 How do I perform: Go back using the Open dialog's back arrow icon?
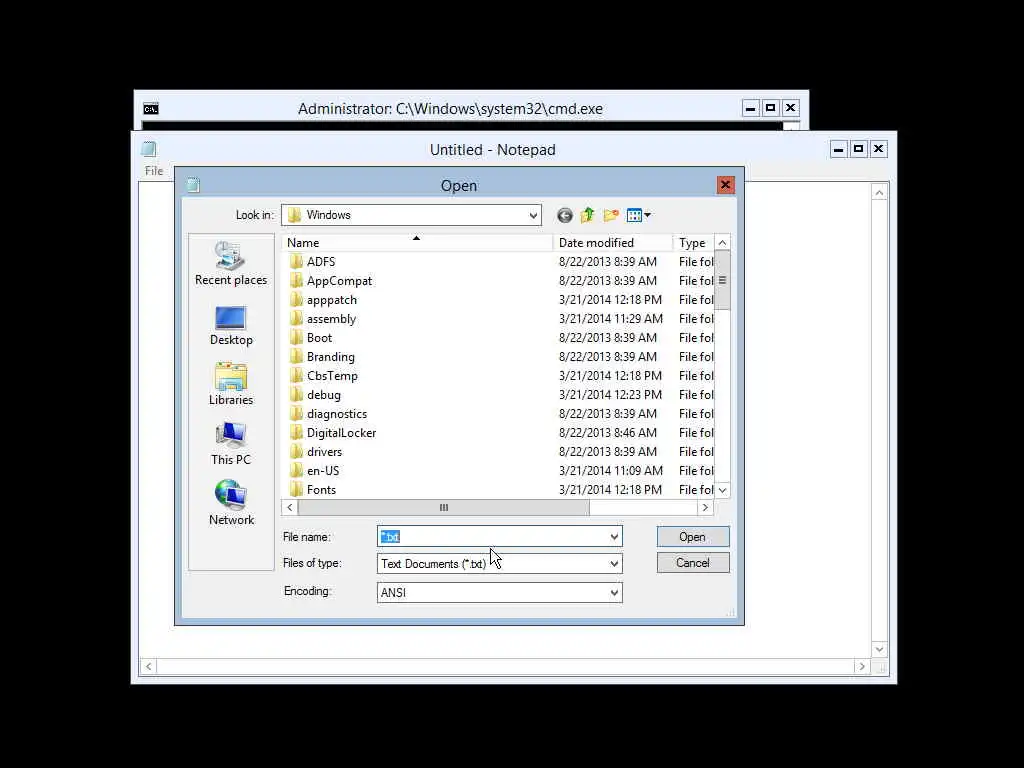click(x=565, y=215)
